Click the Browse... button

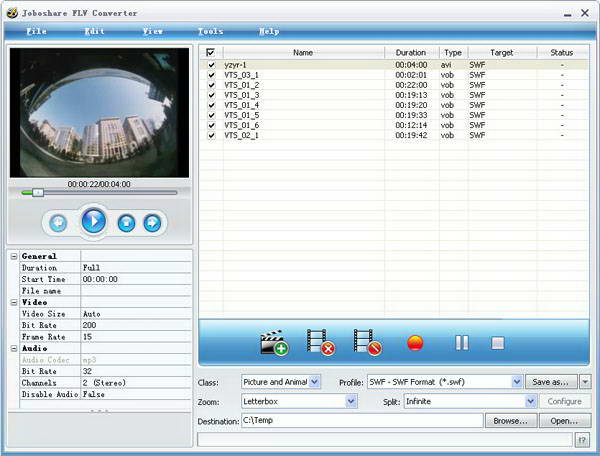509,421
